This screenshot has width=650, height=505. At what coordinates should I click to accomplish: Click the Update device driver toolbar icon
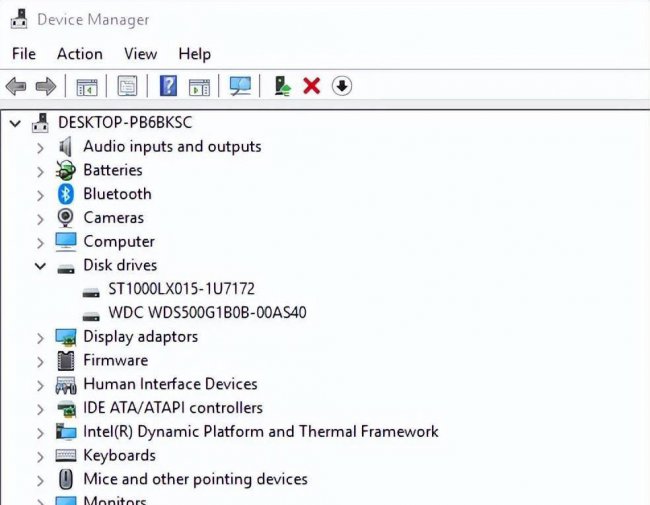(x=283, y=86)
